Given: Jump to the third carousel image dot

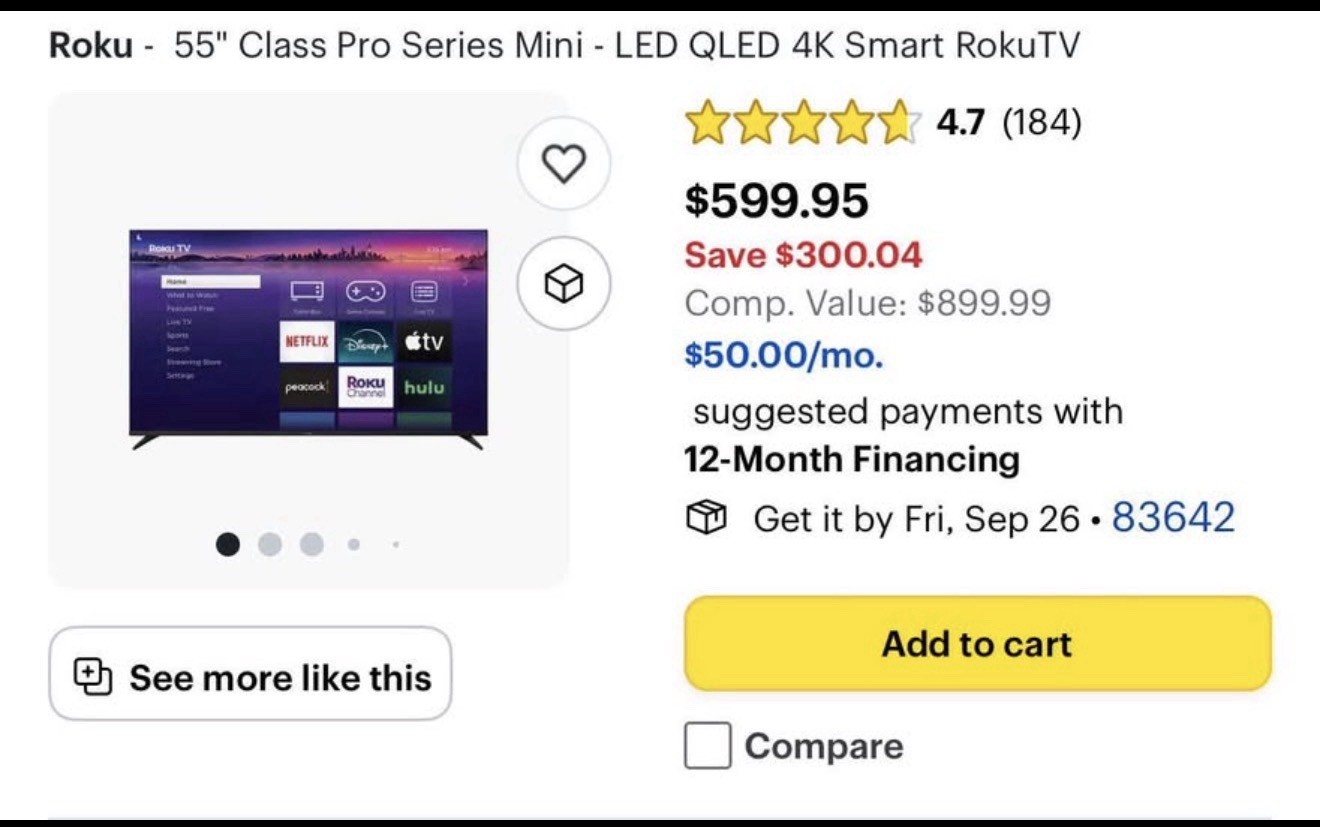Looking at the screenshot, I should pos(312,544).
